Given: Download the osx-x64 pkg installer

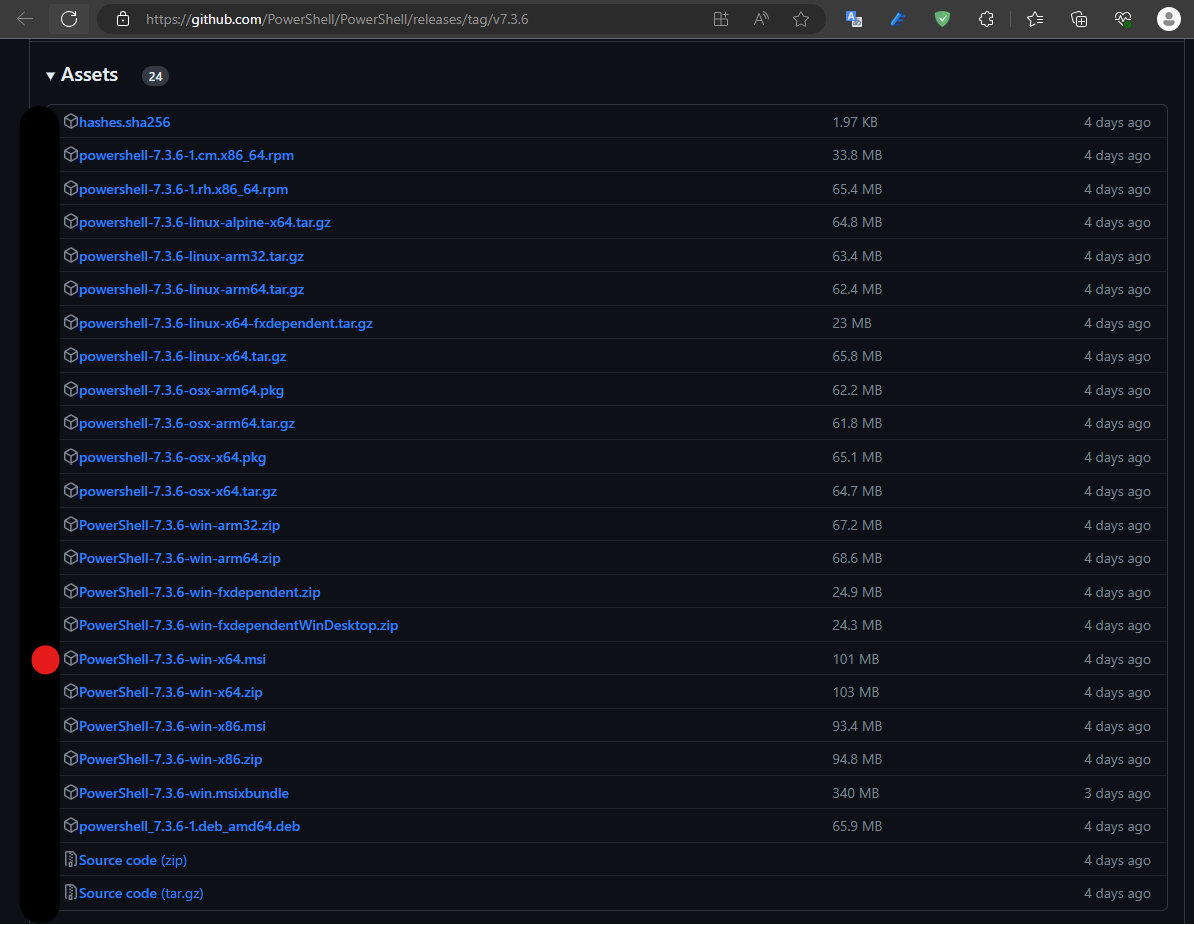Looking at the screenshot, I should tap(172, 458).
